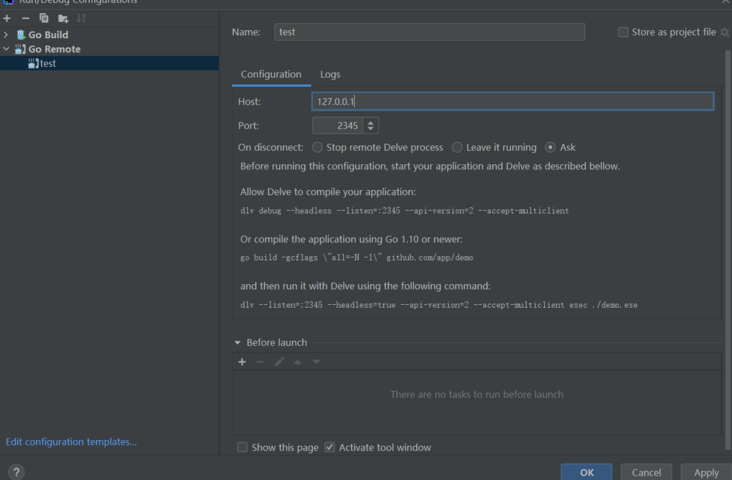Select the Configuration tab

coord(271,74)
